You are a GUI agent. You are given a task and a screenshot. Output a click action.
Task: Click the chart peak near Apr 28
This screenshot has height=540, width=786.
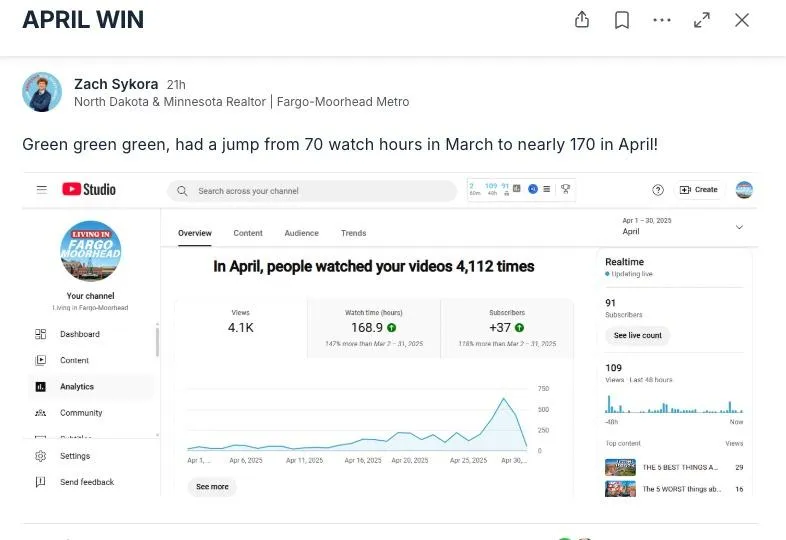[x=503, y=399]
